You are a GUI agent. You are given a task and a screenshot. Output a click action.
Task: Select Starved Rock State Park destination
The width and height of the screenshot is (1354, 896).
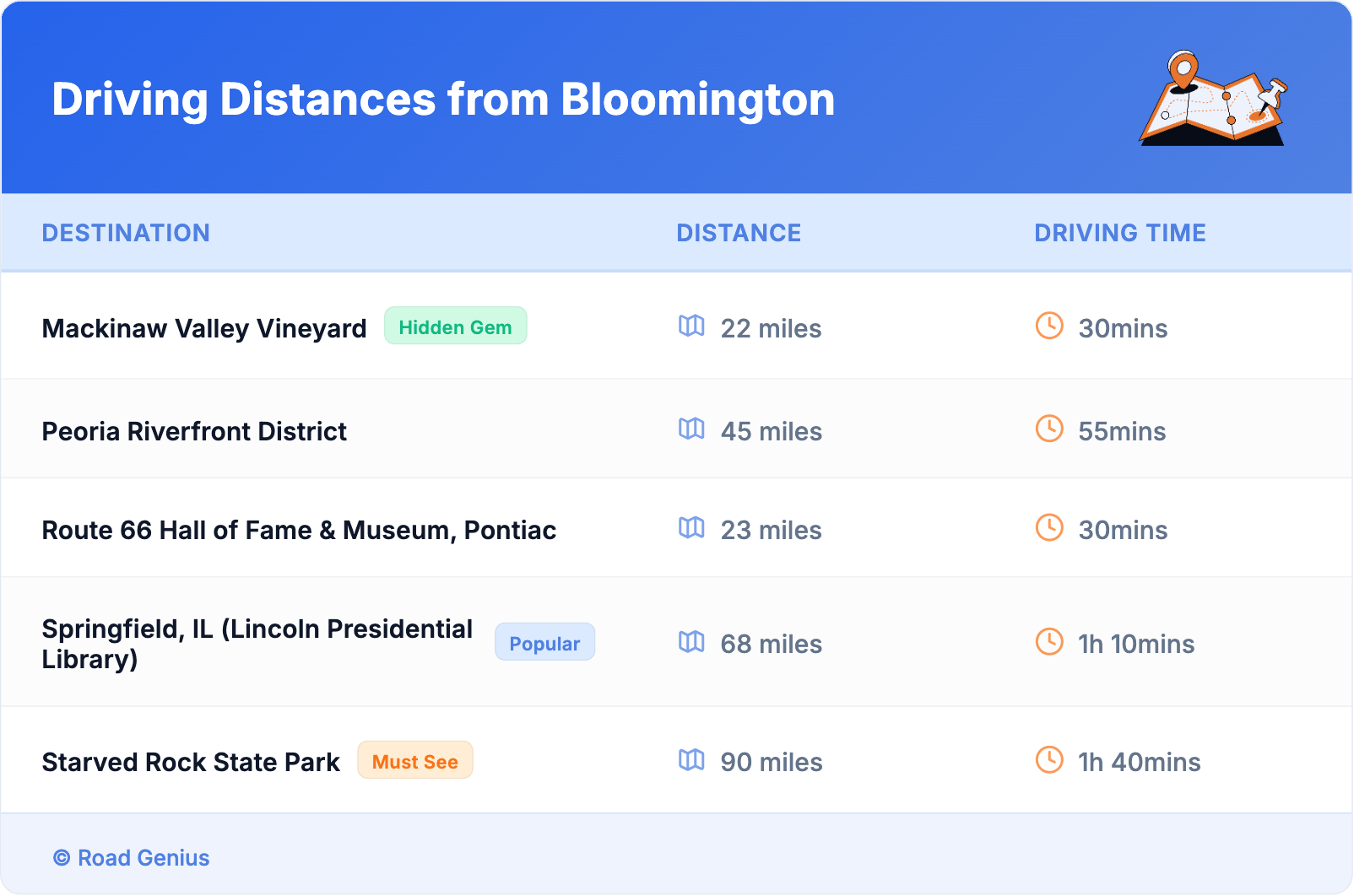[x=191, y=762]
